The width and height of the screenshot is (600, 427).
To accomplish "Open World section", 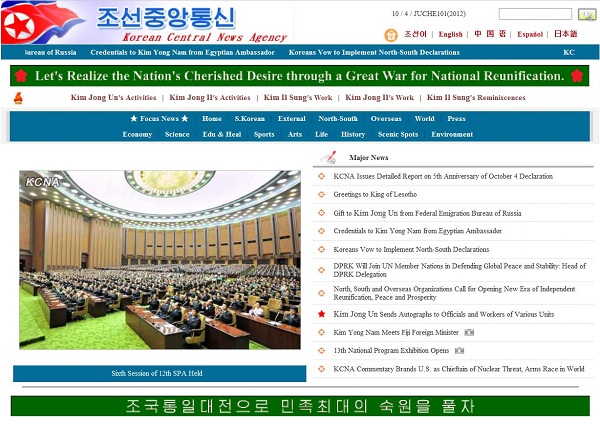I will (424, 119).
